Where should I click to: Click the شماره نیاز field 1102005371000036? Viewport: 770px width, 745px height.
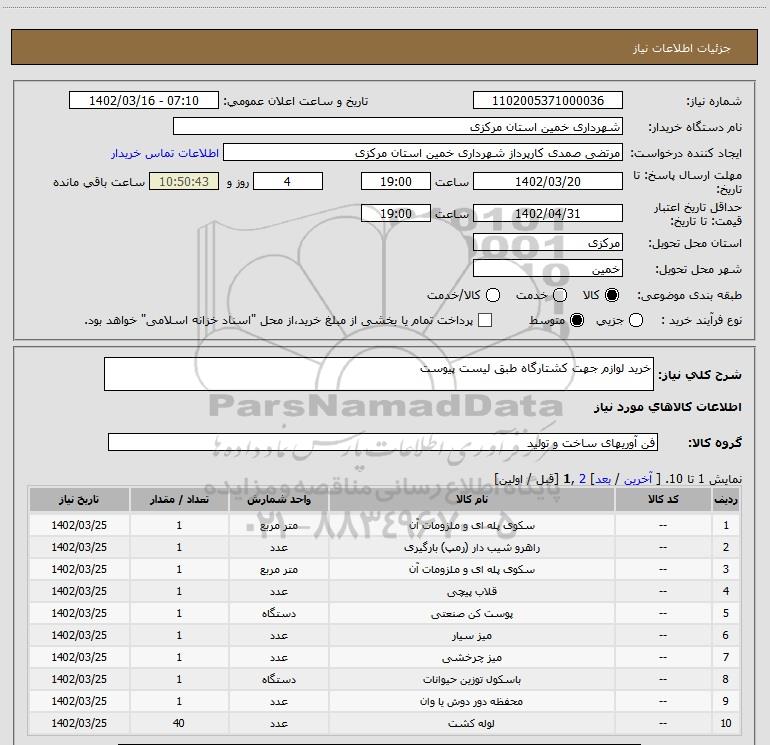pyautogui.click(x=548, y=100)
